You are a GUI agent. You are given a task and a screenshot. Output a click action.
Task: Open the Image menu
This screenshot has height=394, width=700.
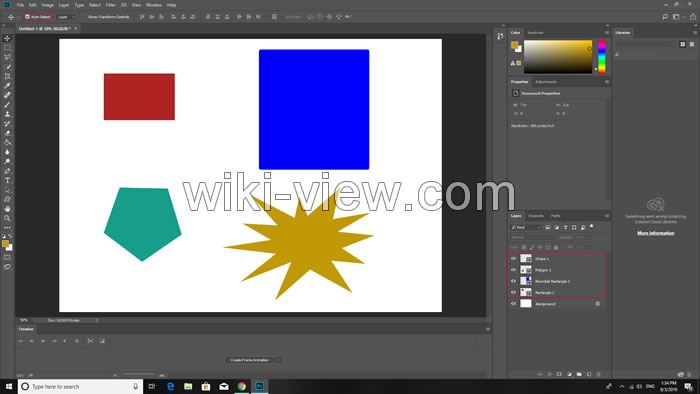pos(47,5)
